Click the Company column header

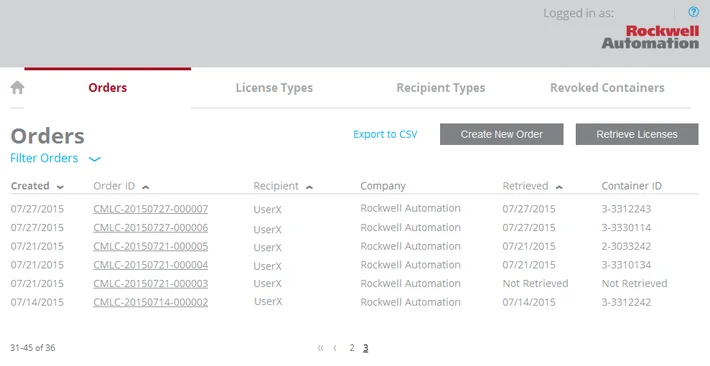click(x=383, y=186)
